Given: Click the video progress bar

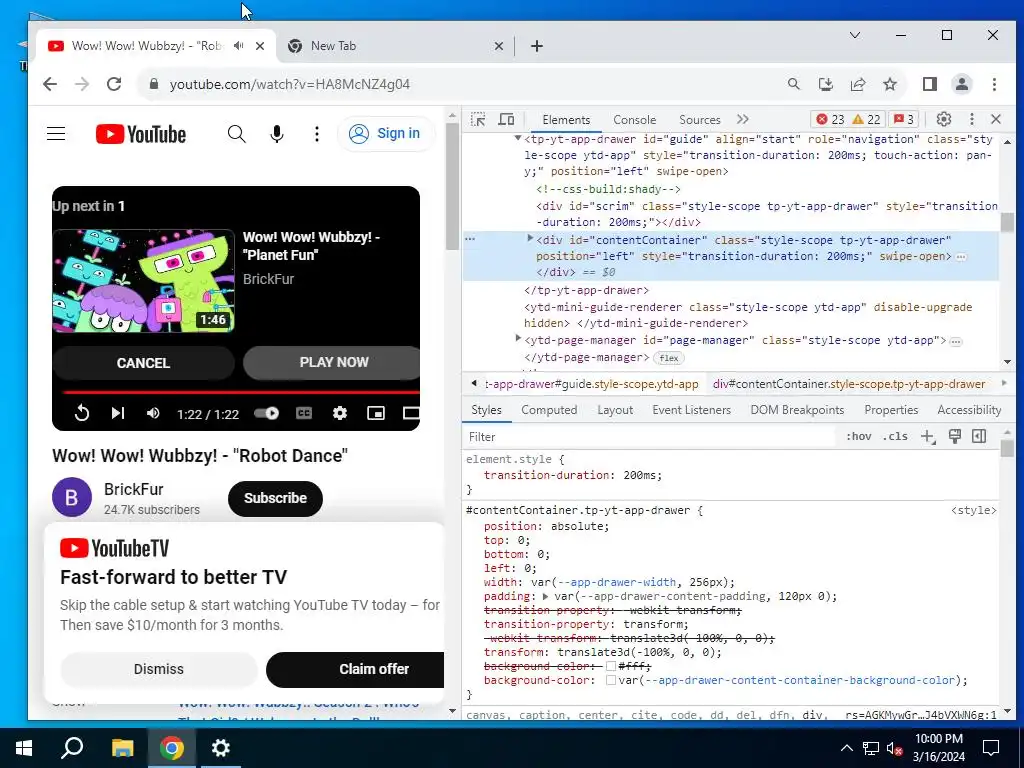Looking at the screenshot, I should (241, 392).
